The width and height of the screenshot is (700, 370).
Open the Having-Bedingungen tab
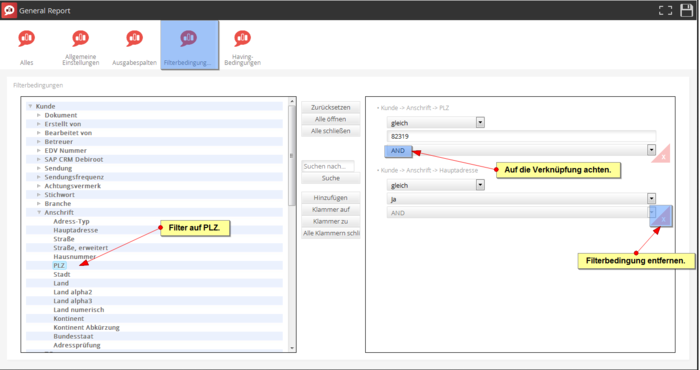coord(242,47)
